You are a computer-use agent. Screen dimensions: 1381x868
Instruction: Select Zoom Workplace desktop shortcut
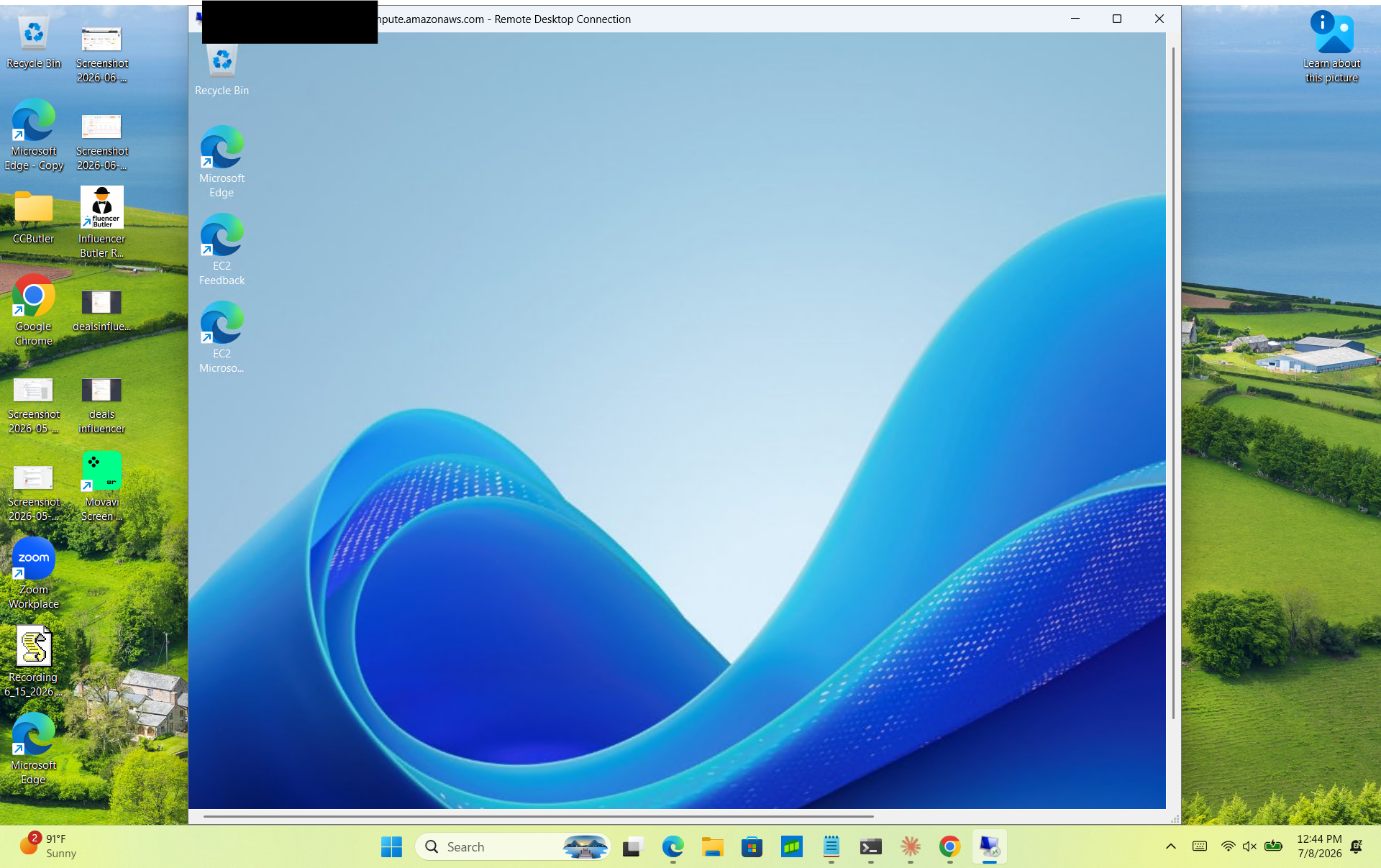pos(33,574)
